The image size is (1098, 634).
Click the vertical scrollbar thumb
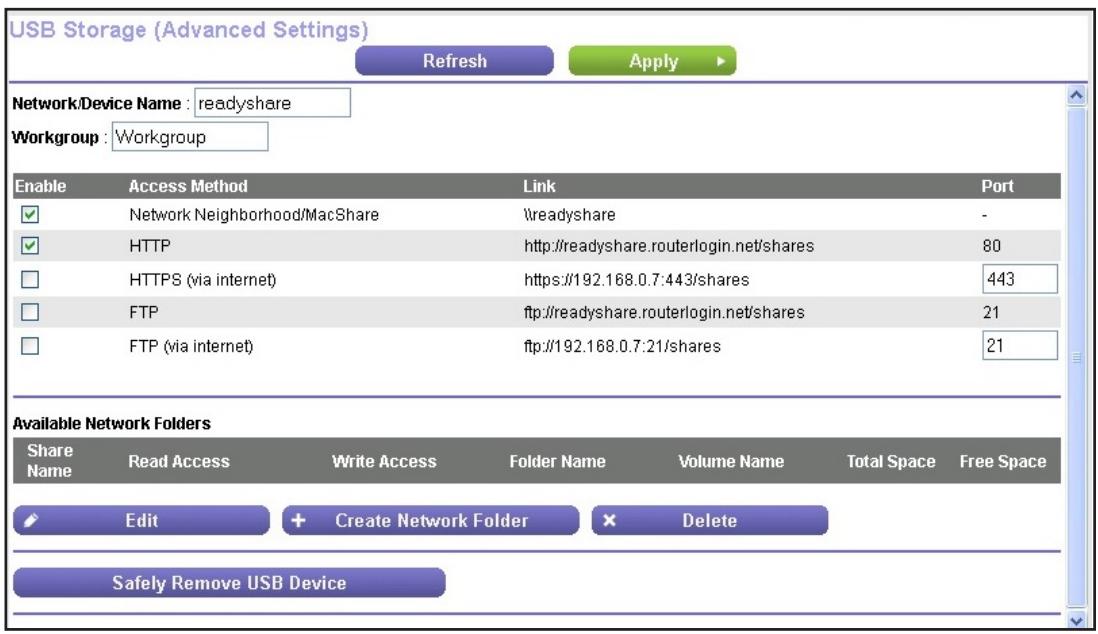point(1076,357)
